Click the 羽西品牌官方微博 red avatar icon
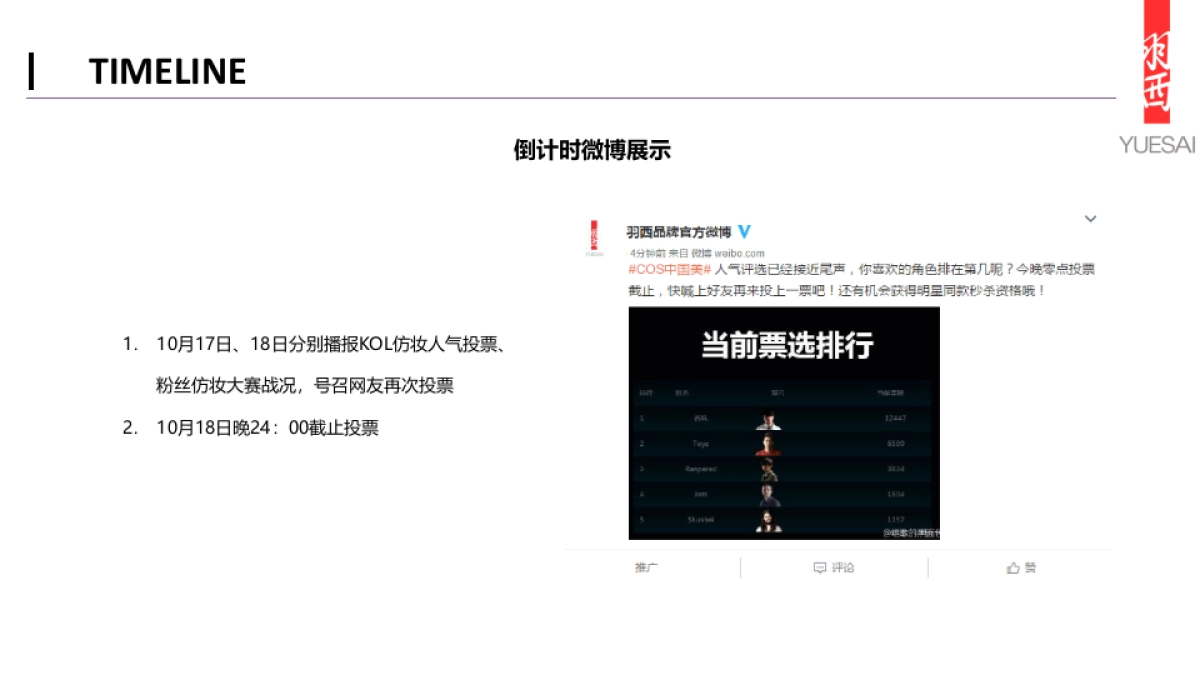 tap(592, 235)
